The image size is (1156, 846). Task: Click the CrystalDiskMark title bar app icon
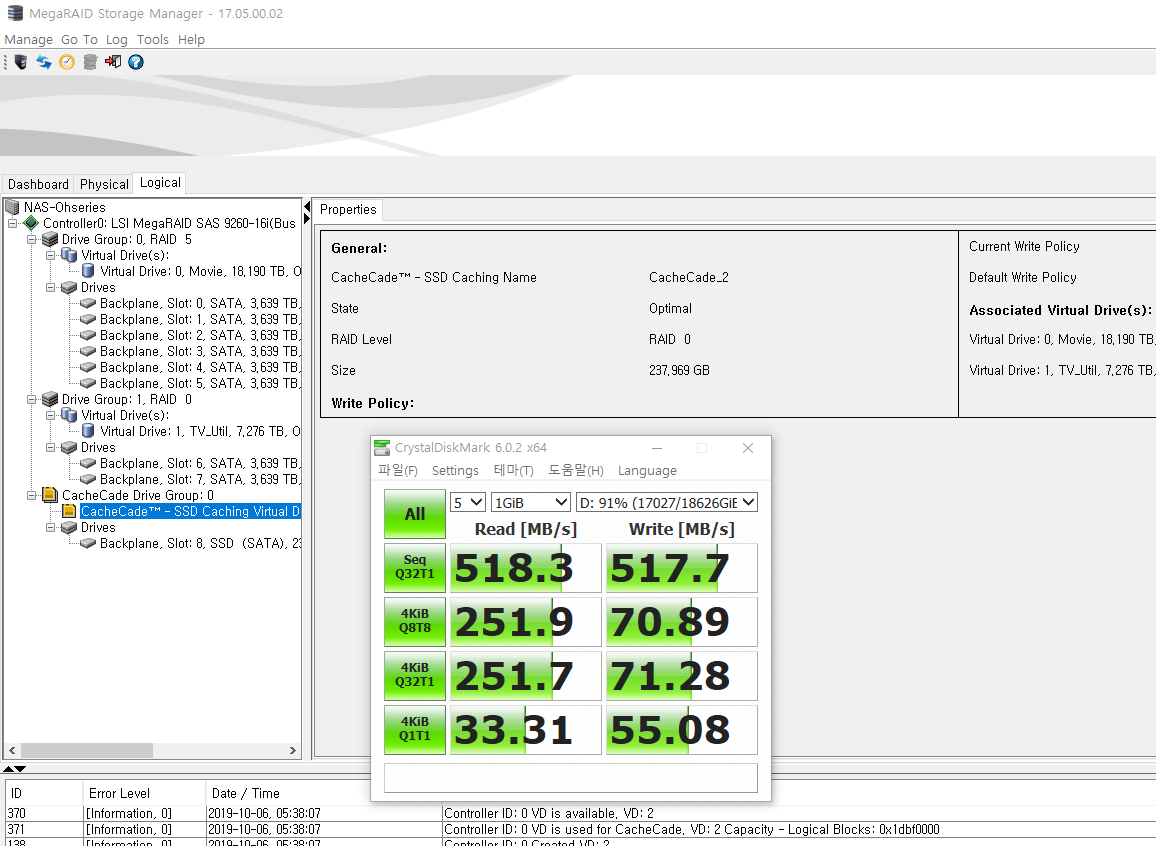(x=382, y=448)
